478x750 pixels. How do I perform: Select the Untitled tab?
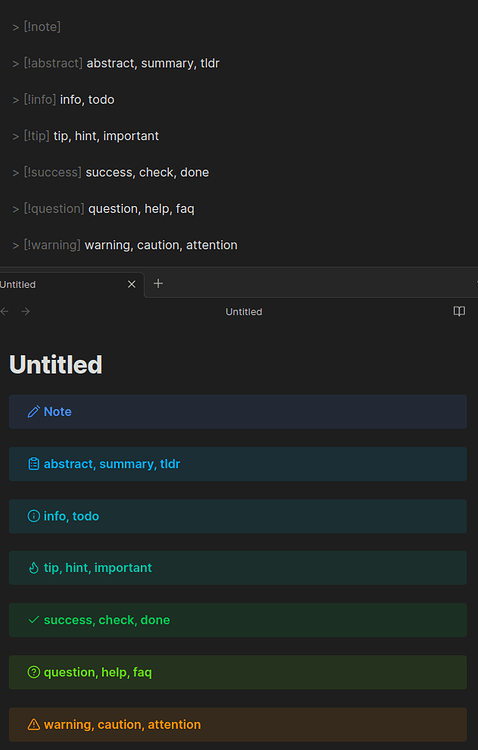[x=72, y=285]
